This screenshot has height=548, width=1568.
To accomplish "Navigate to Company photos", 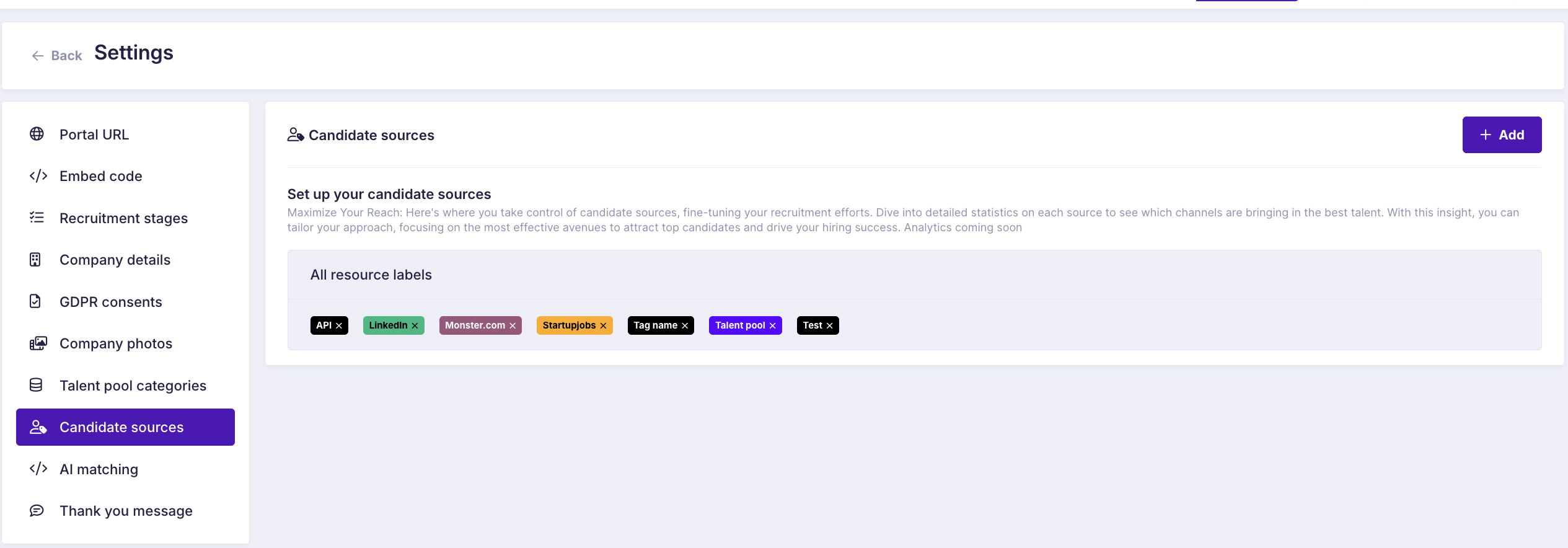I will [x=116, y=343].
